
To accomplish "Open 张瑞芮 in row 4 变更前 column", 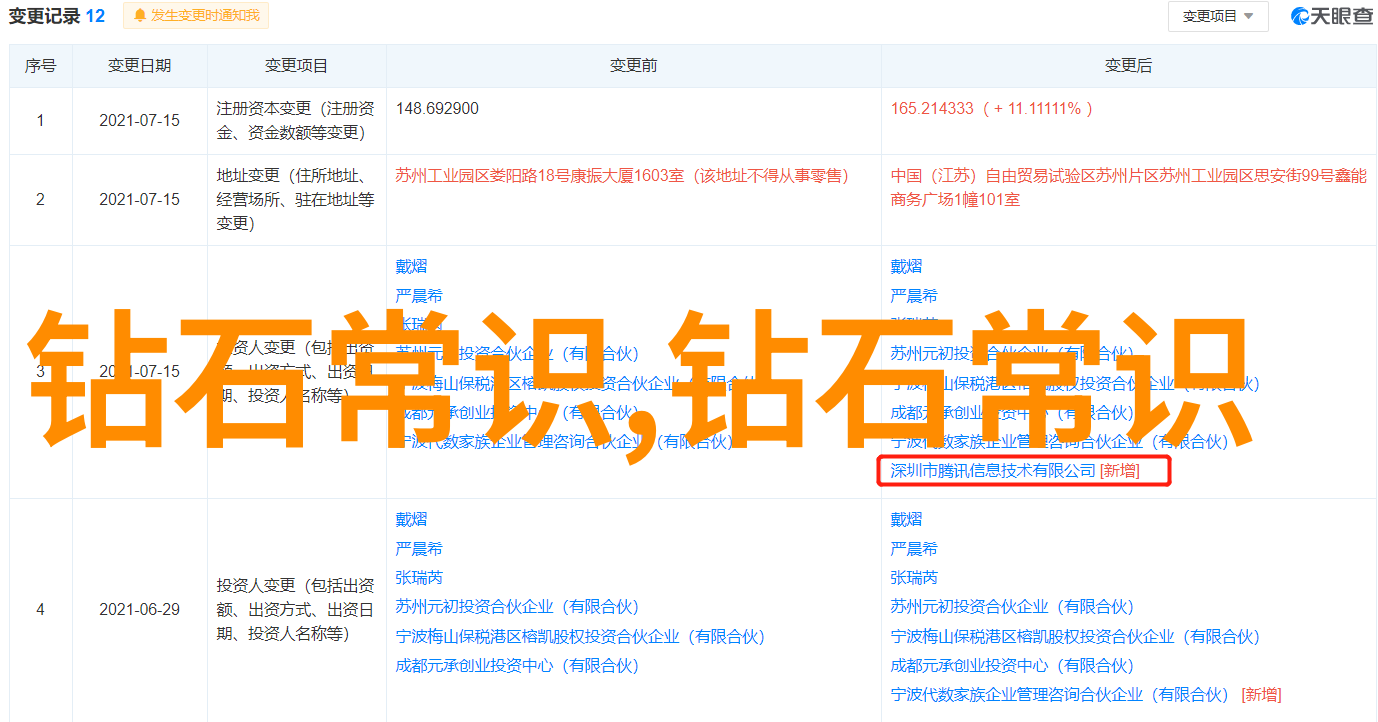I will [x=419, y=578].
